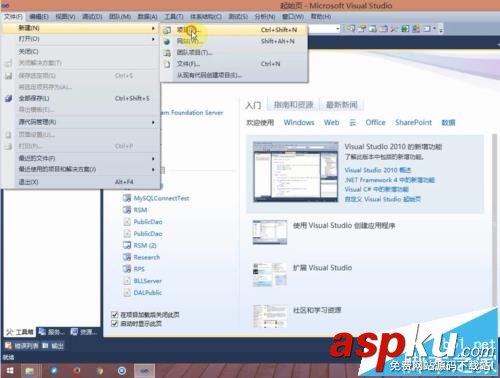The image size is (500, 378).
Task: Click the 错误列表 error list icon
Action: click(8, 346)
